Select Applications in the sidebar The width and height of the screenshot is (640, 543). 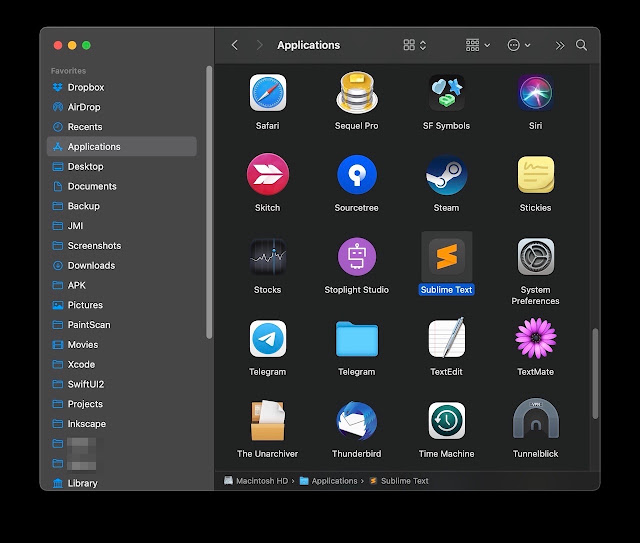[x=122, y=147]
